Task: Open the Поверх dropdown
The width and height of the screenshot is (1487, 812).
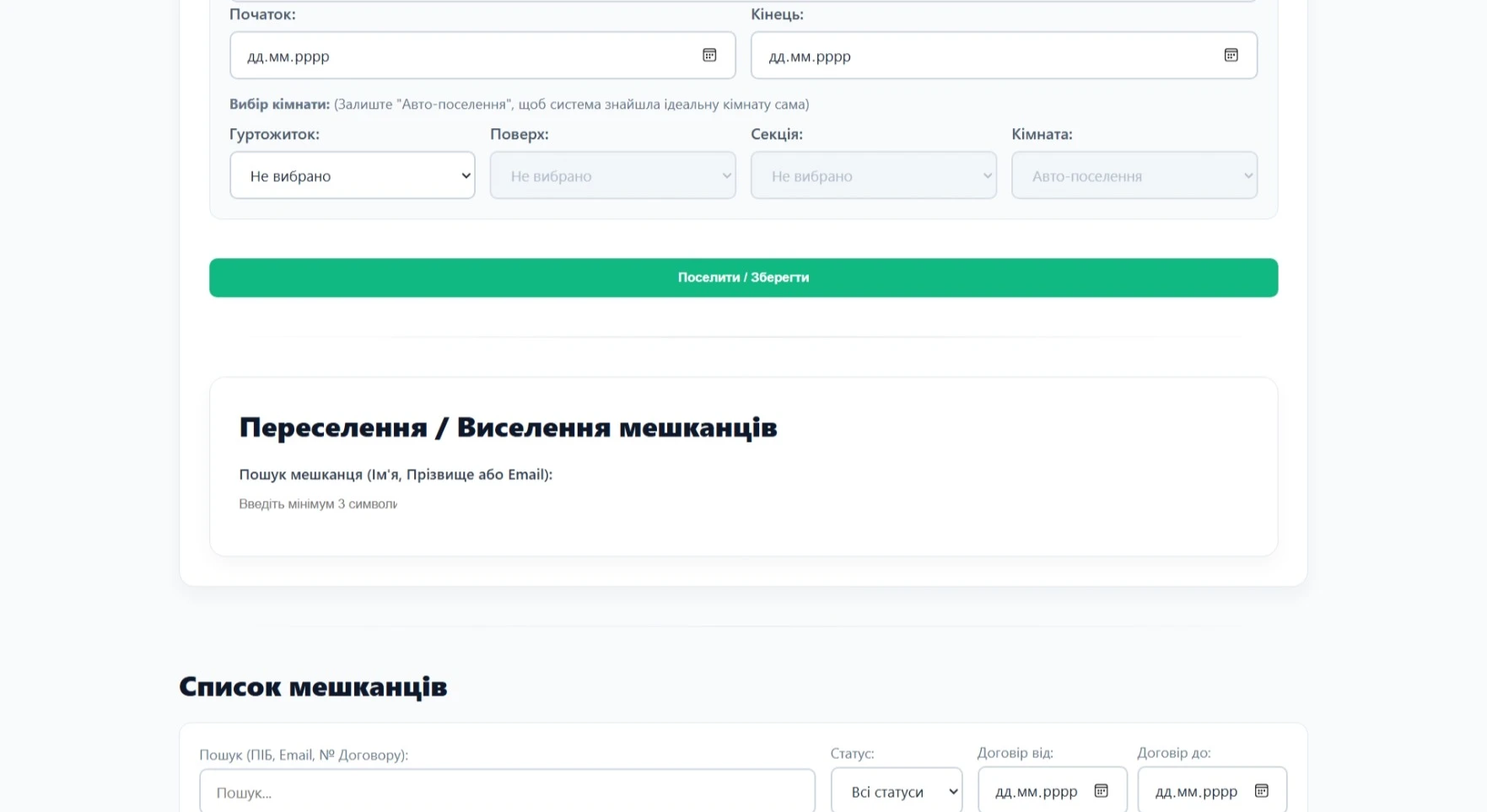Action: pyautogui.click(x=612, y=175)
